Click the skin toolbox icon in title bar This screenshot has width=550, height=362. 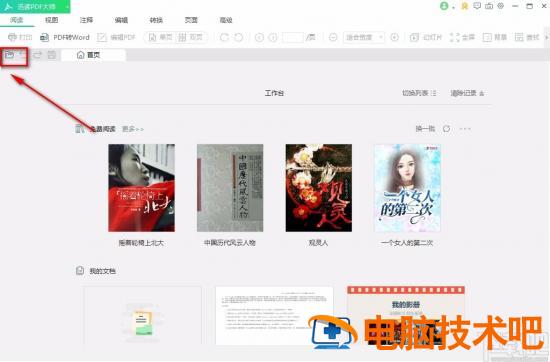click(489, 6)
